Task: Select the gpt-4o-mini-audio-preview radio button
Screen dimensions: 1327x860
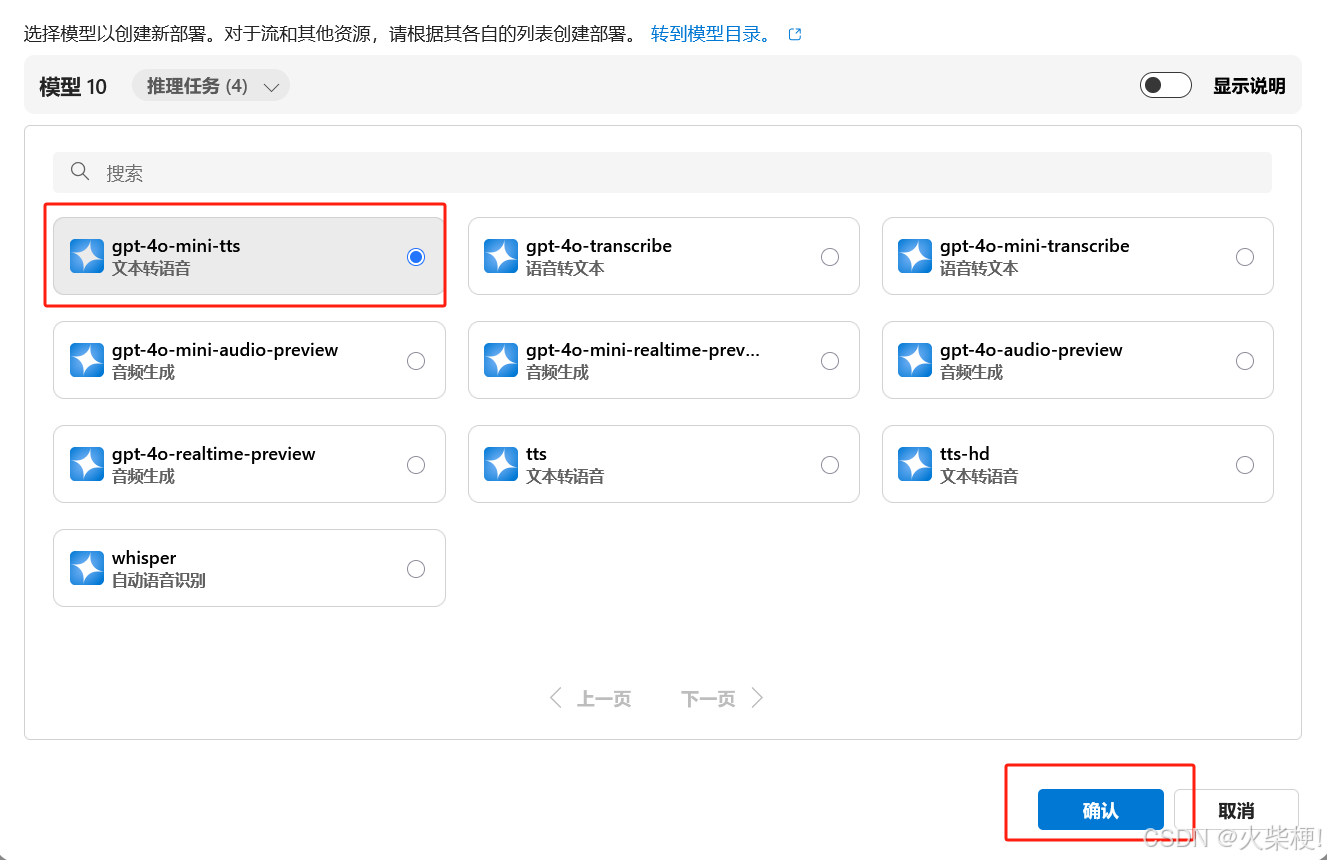Action: tap(416, 361)
